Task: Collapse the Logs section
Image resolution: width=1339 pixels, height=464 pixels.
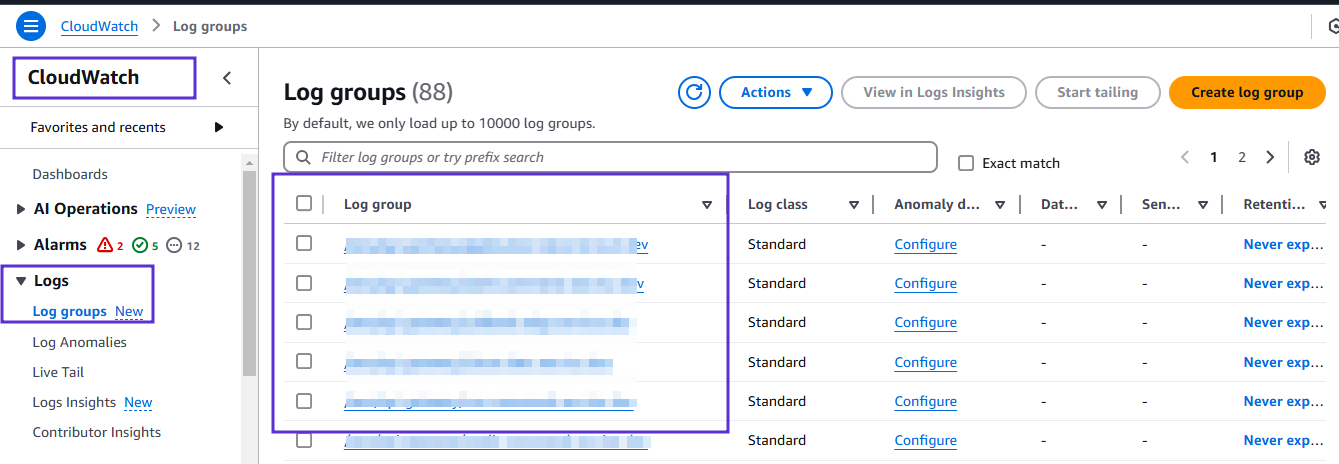Action: (x=21, y=282)
